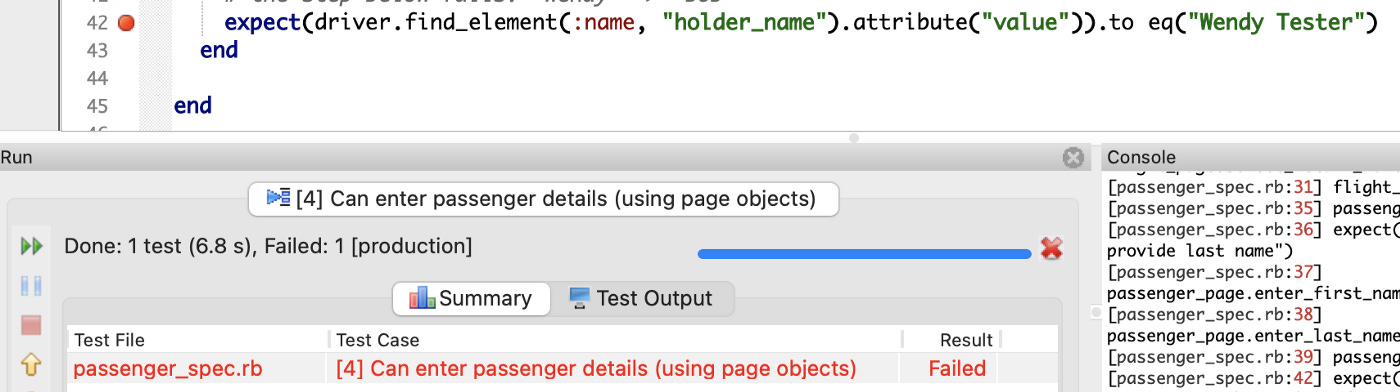This screenshot has height=392, width=1400.
Task: Click line number 45 in the gutter
Action: (97, 106)
